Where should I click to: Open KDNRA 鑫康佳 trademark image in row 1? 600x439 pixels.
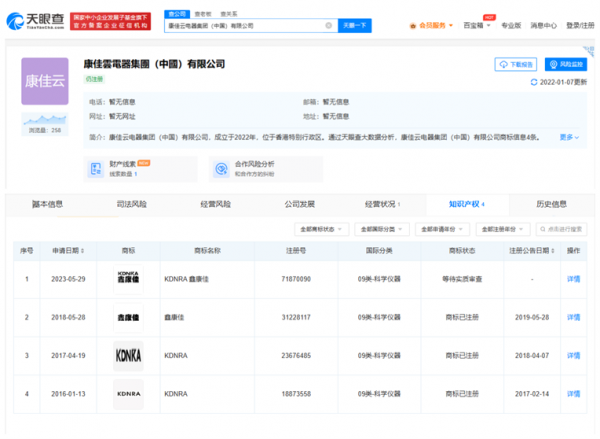tap(128, 279)
